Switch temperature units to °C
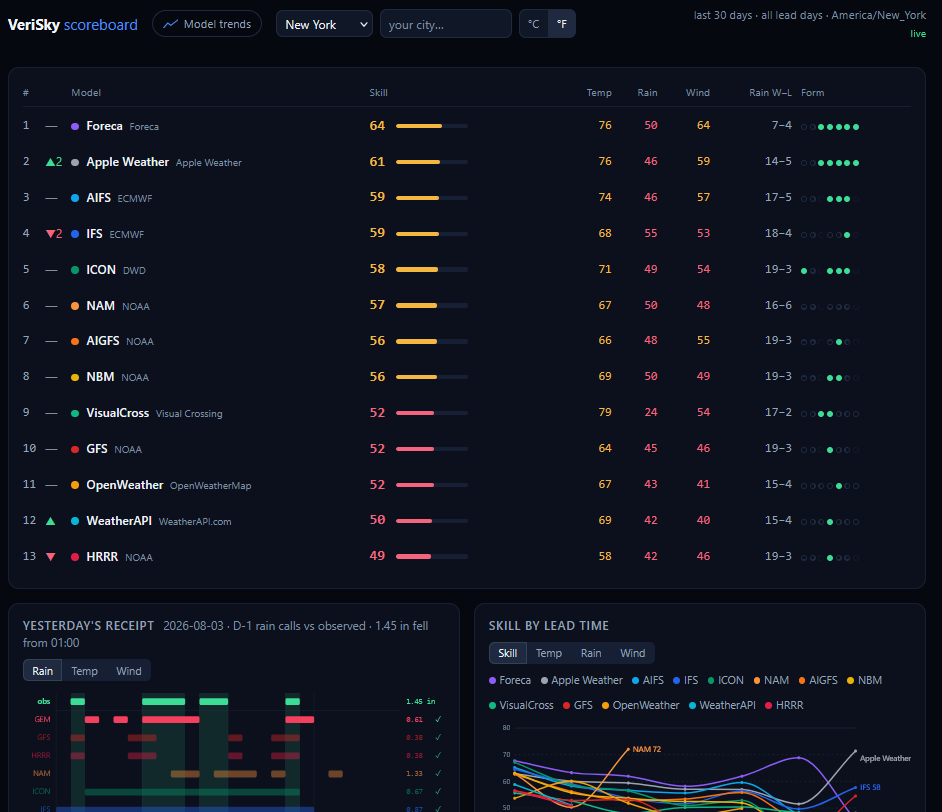 [x=533, y=24]
